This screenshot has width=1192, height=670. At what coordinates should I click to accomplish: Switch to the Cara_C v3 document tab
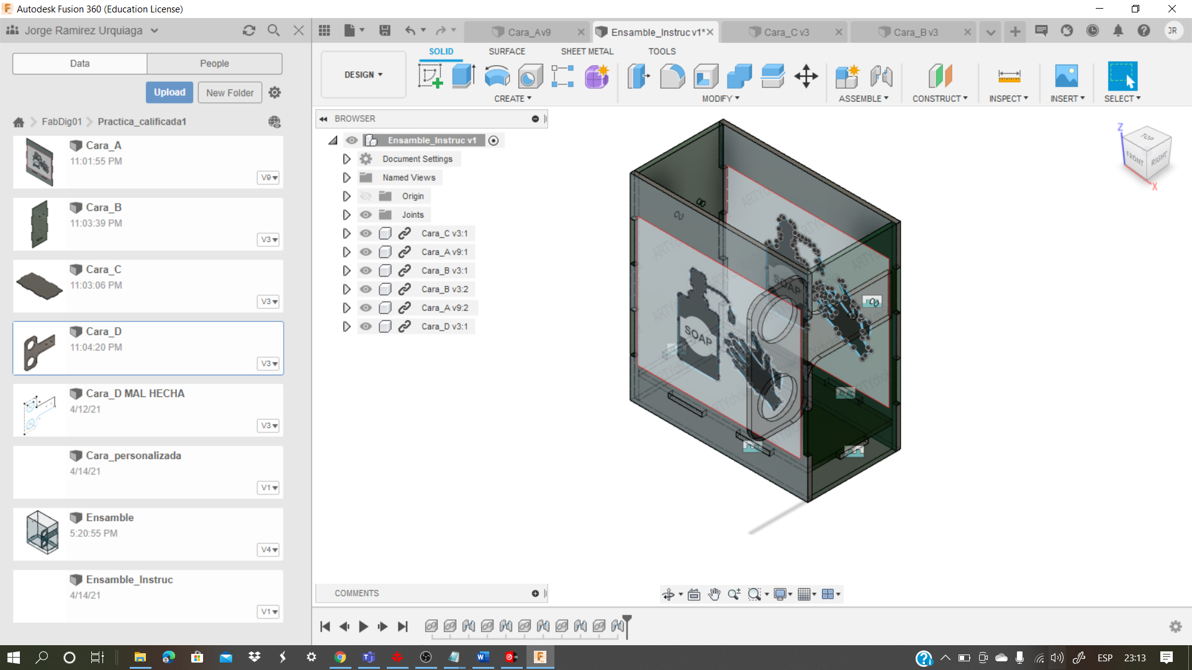(786, 32)
